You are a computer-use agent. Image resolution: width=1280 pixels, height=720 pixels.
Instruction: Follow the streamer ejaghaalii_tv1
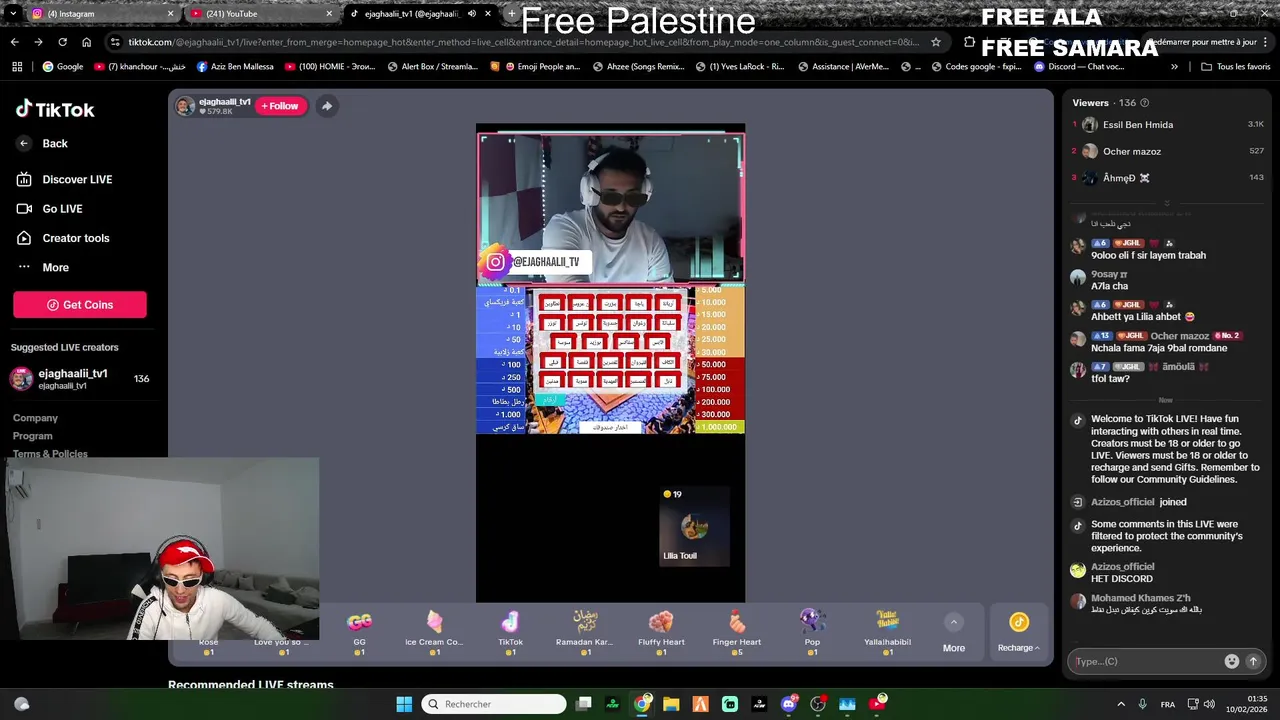[x=280, y=106]
